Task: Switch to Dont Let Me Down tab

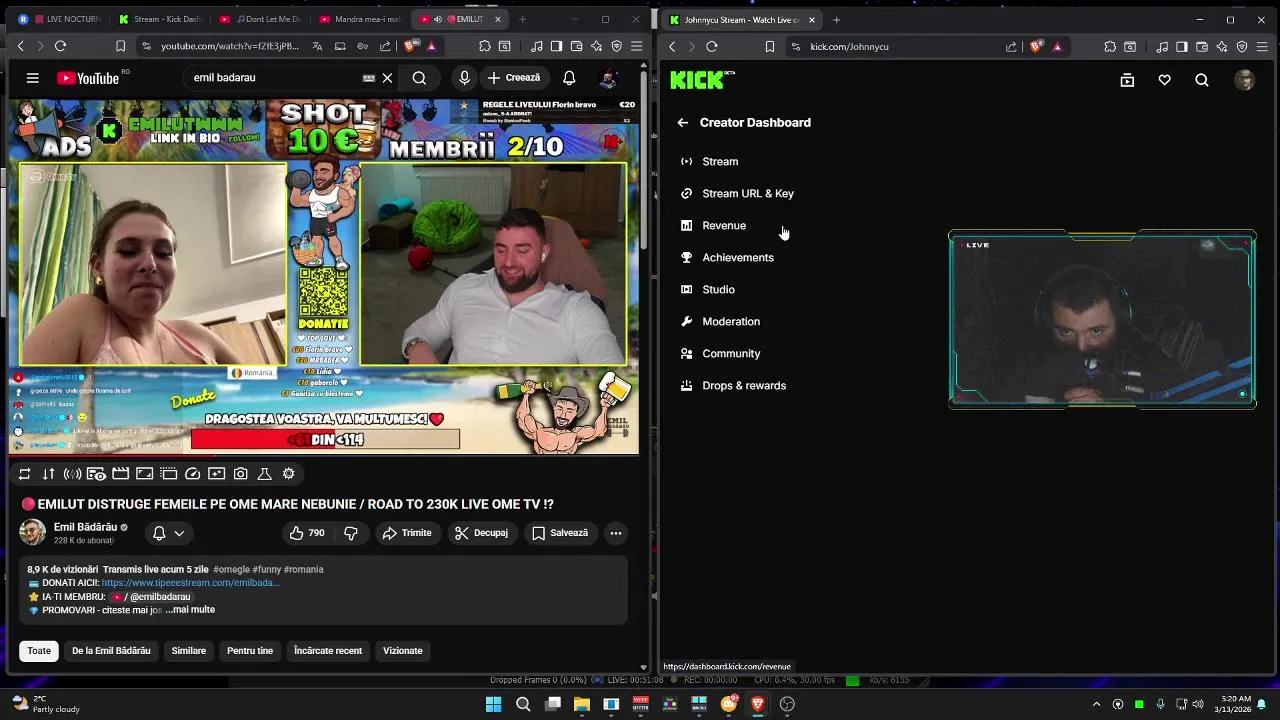Action: [x=260, y=19]
